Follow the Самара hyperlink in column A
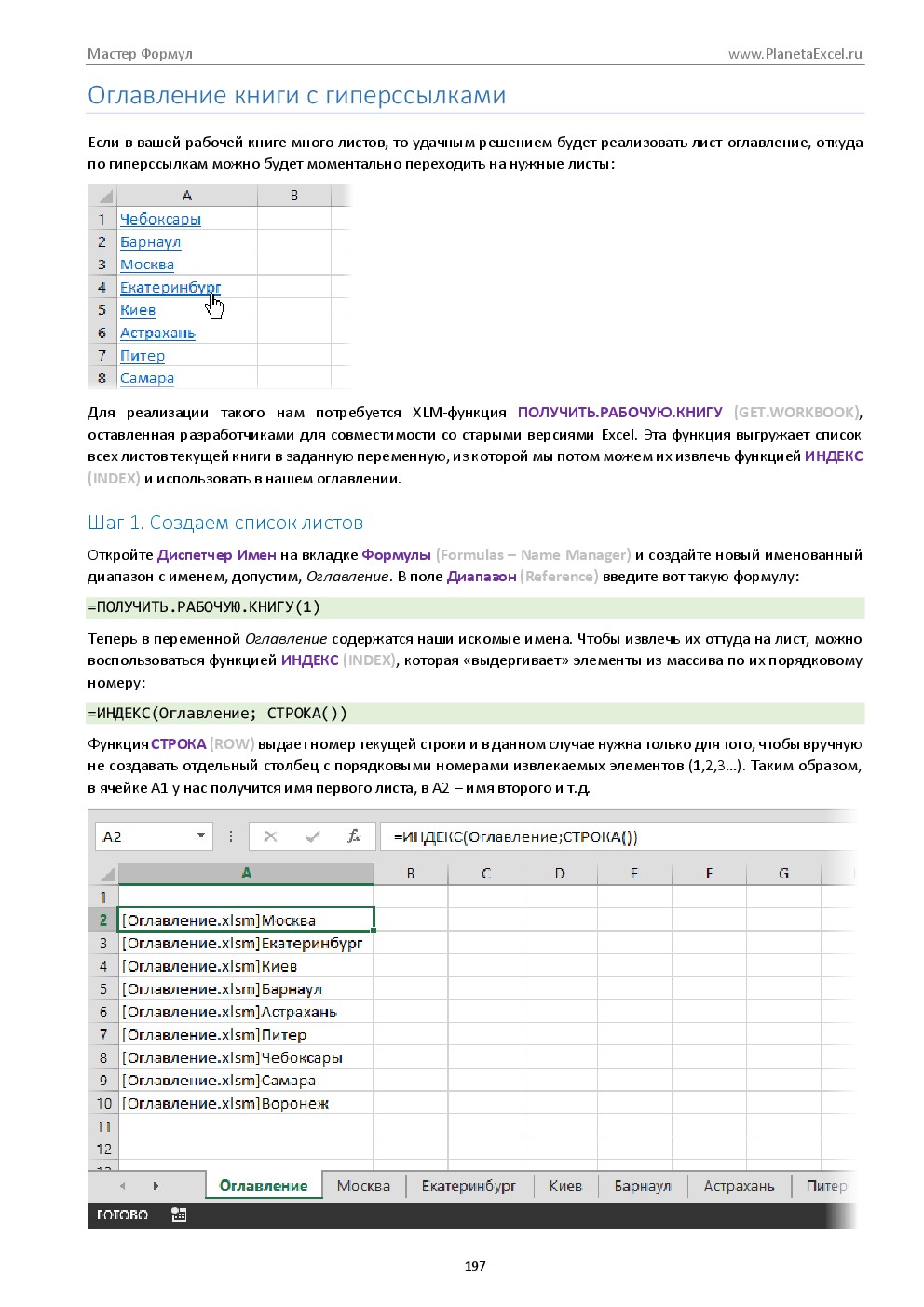Viewport: 924px width, 1307px height. pyautogui.click(x=147, y=378)
